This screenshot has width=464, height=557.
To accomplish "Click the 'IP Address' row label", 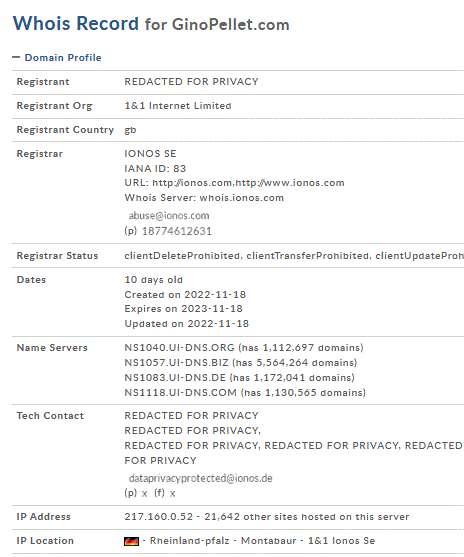I will click(43, 517).
